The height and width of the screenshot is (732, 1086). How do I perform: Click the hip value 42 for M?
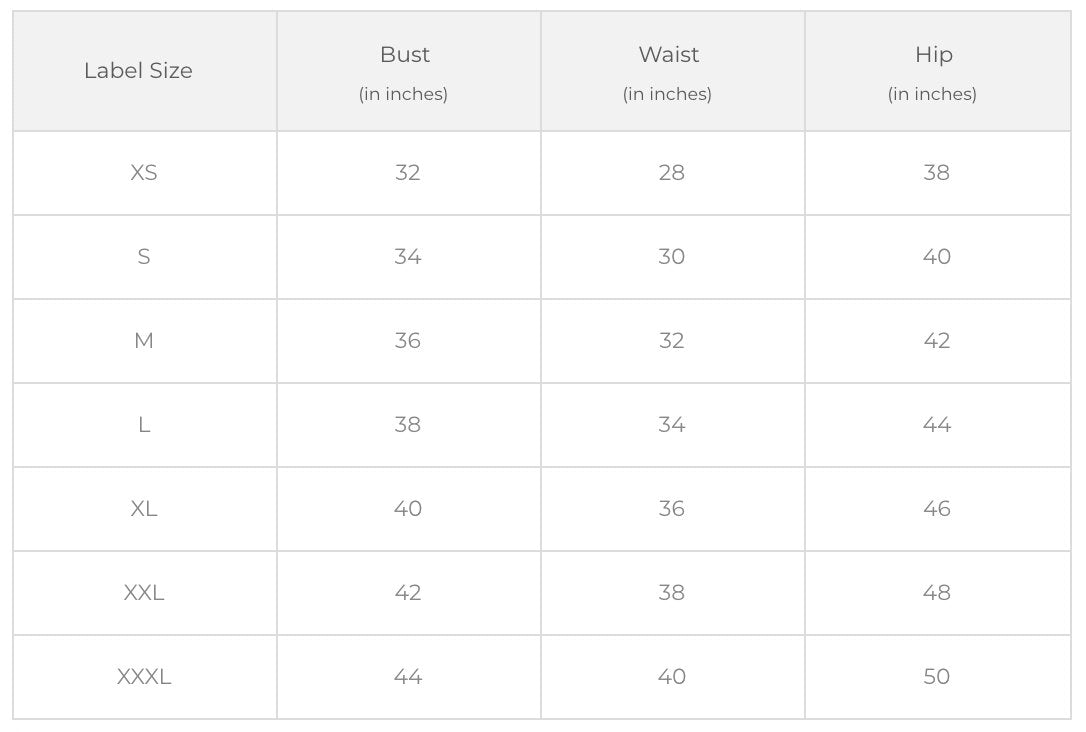936,341
